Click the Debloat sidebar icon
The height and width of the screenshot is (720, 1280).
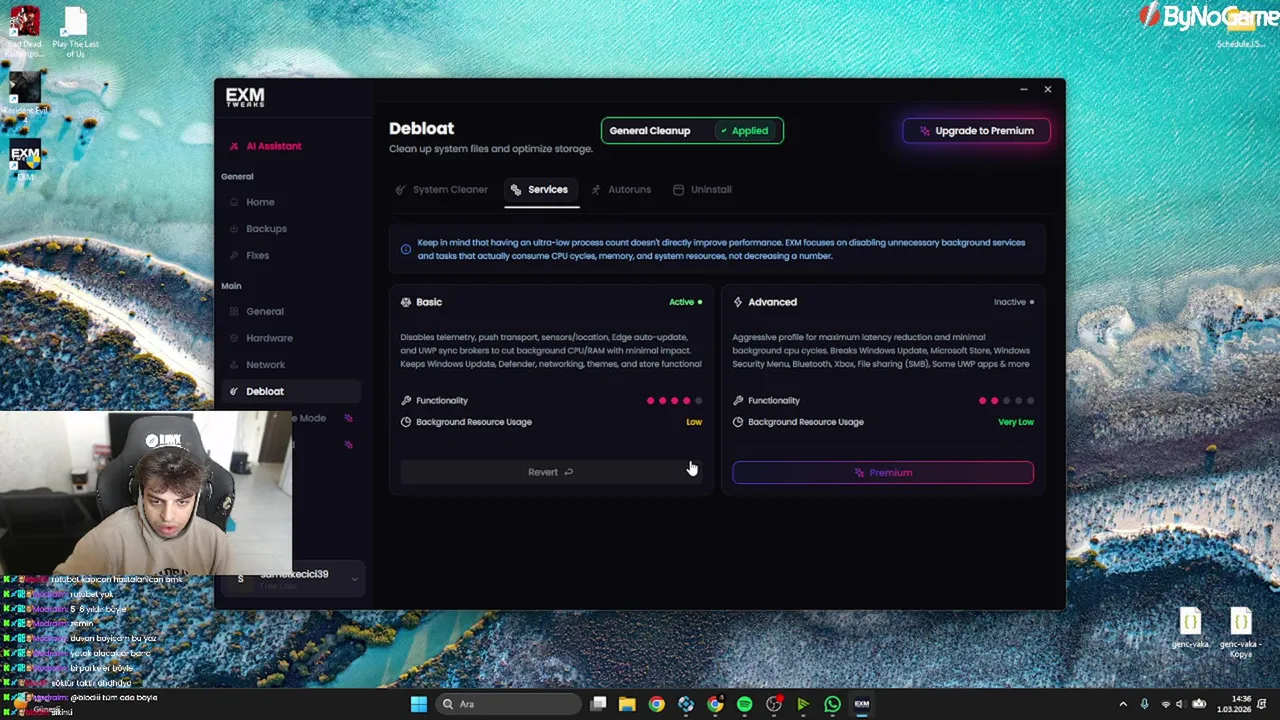pos(235,391)
